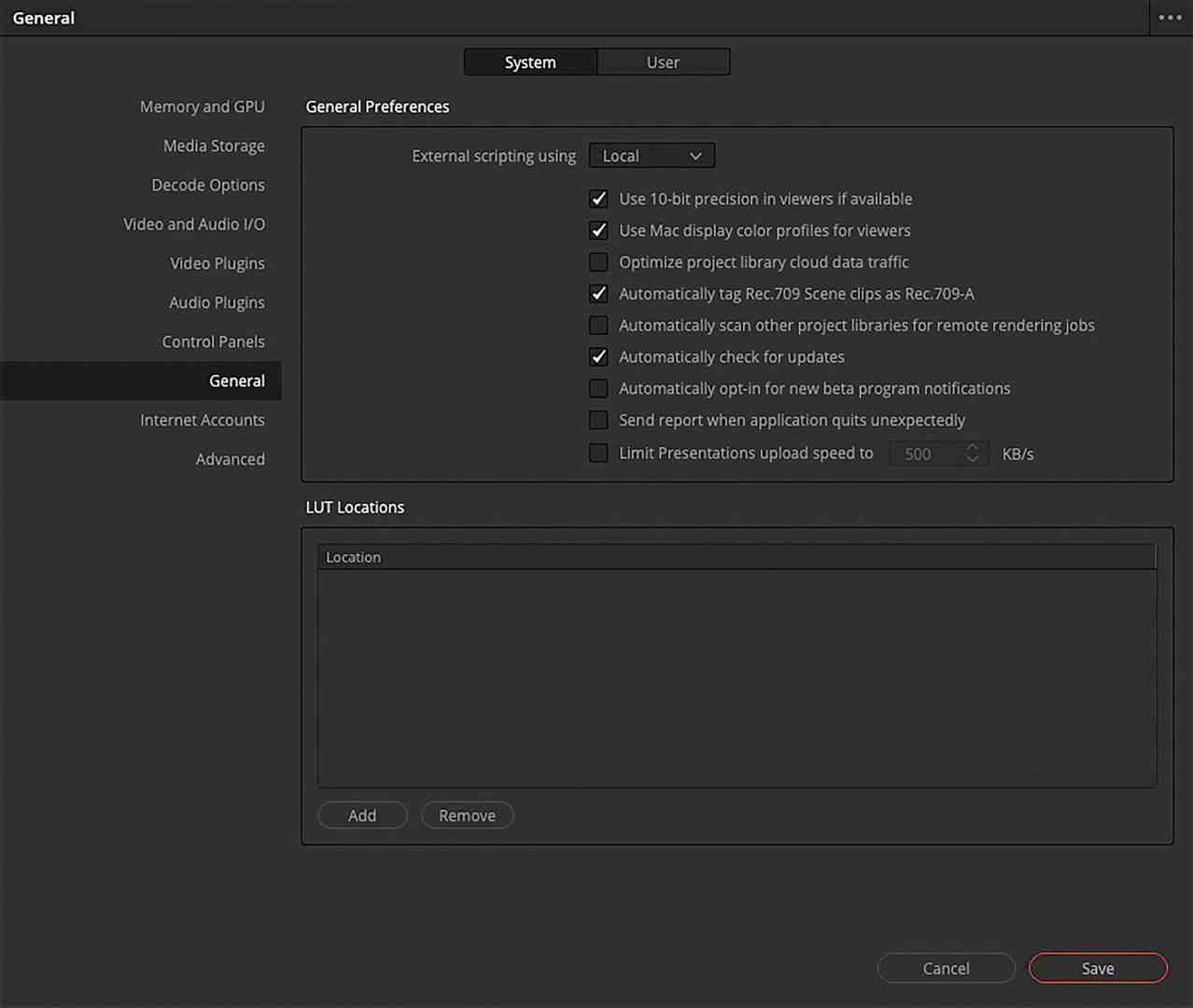Enable Optimize project library cloud data traffic
This screenshot has height=1008, width=1193.
[598, 262]
